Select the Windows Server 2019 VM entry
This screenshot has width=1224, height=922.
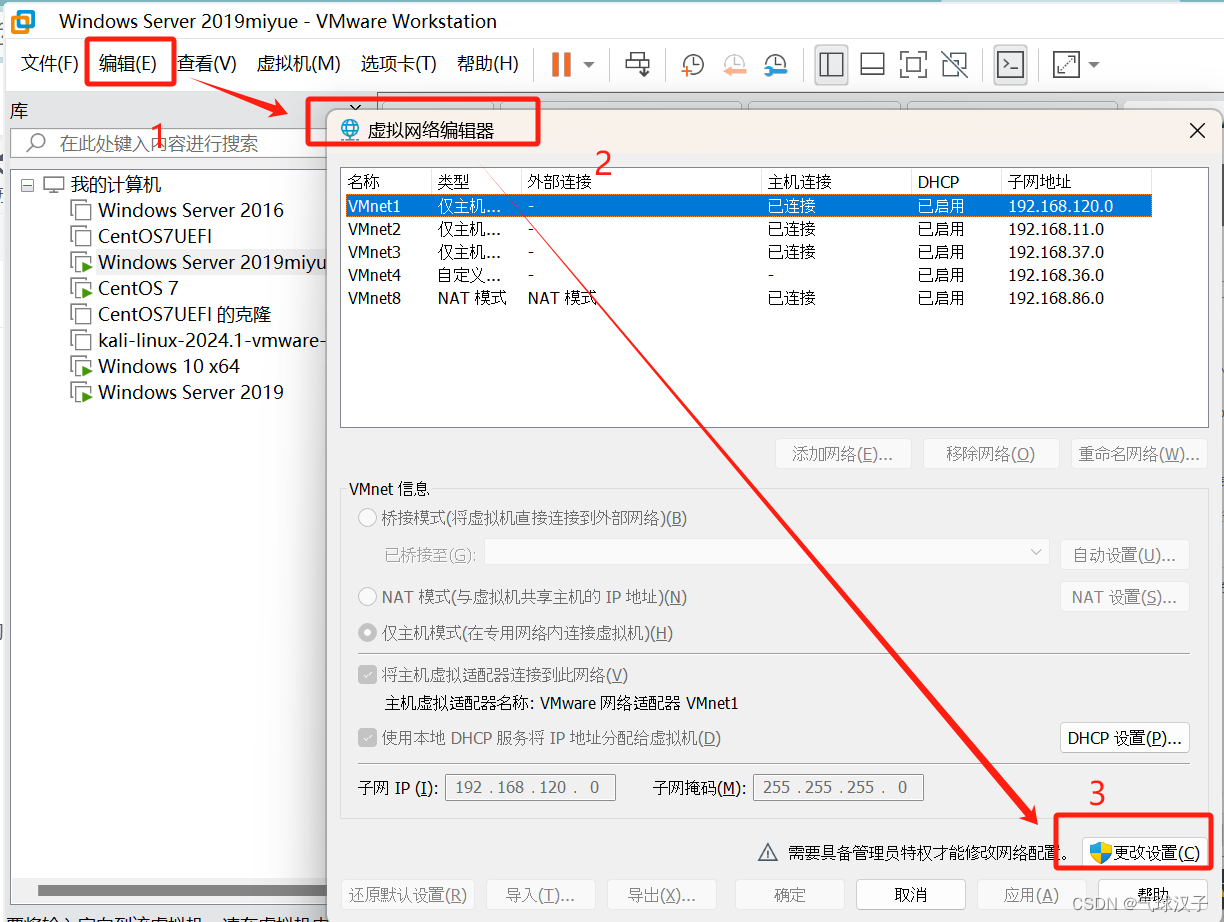(x=191, y=392)
